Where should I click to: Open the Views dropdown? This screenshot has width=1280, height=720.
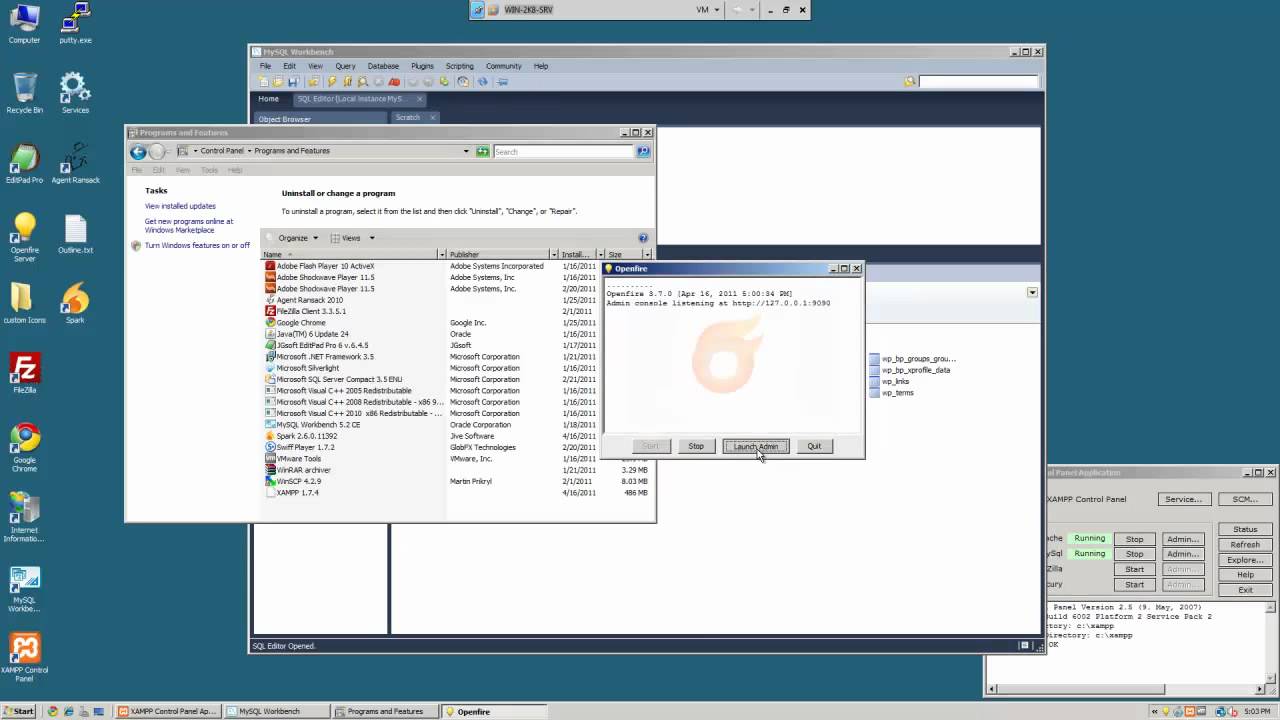tap(353, 238)
